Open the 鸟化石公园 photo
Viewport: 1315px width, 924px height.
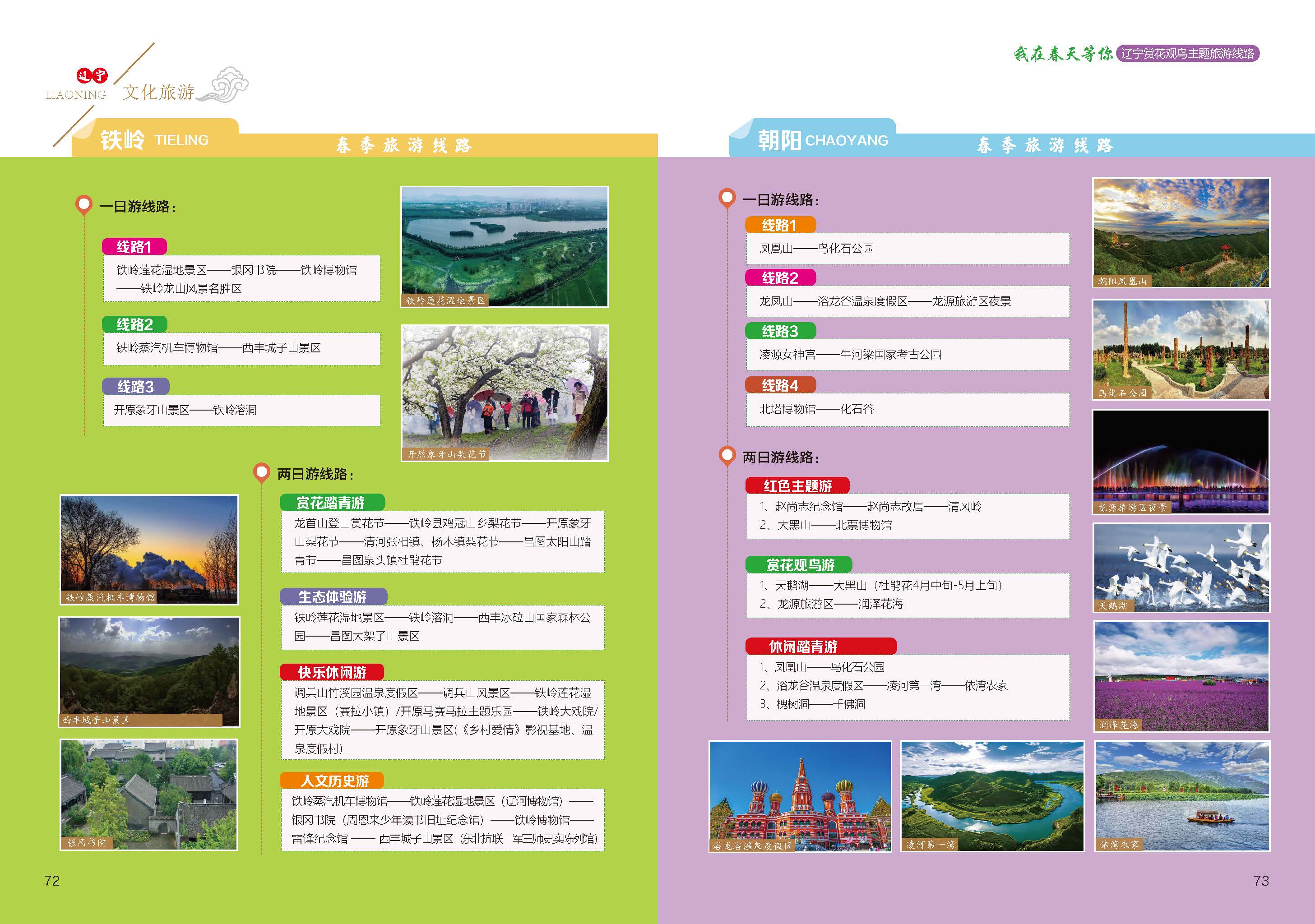[1181, 349]
